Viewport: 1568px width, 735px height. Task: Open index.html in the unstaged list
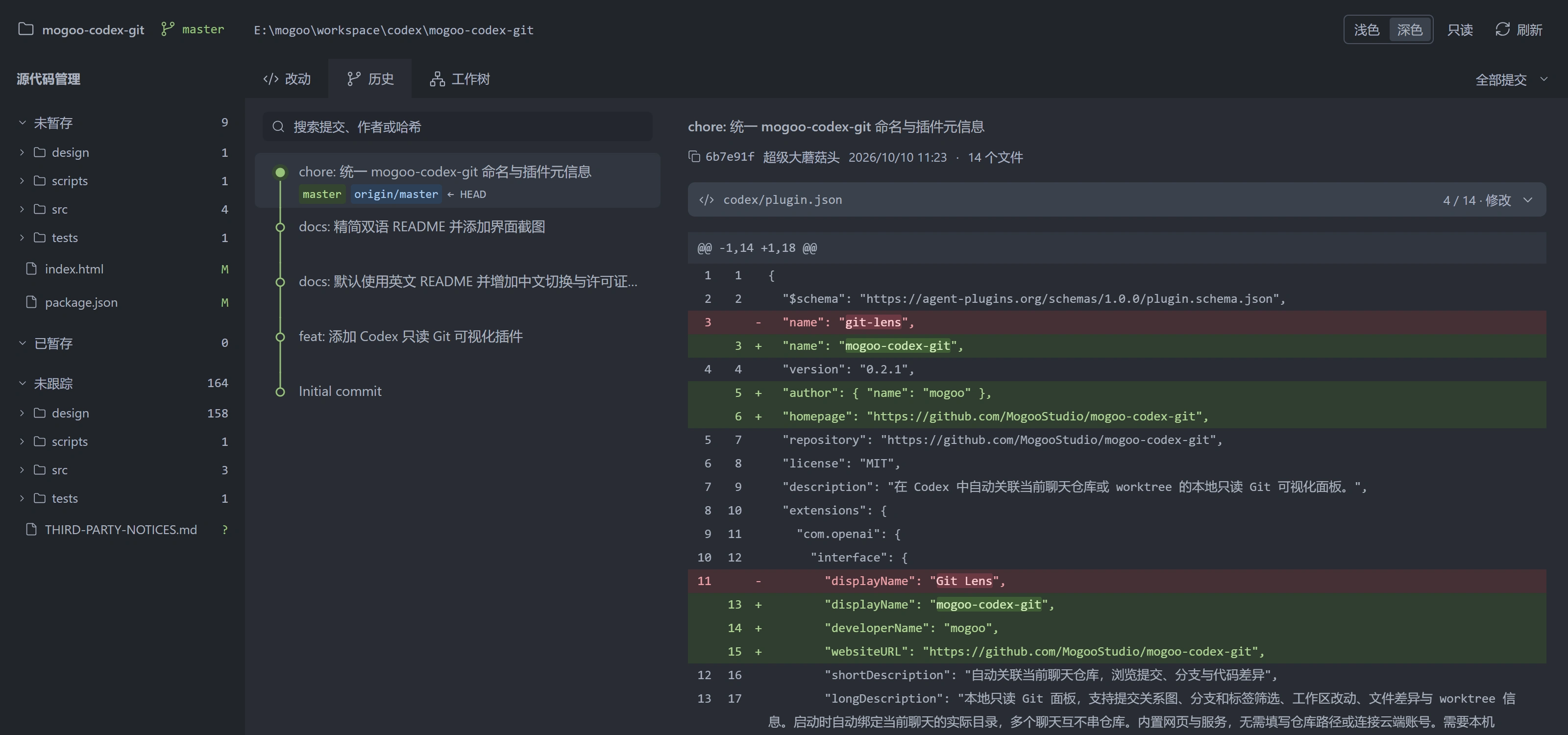pyautogui.click(x=123, y=269)
